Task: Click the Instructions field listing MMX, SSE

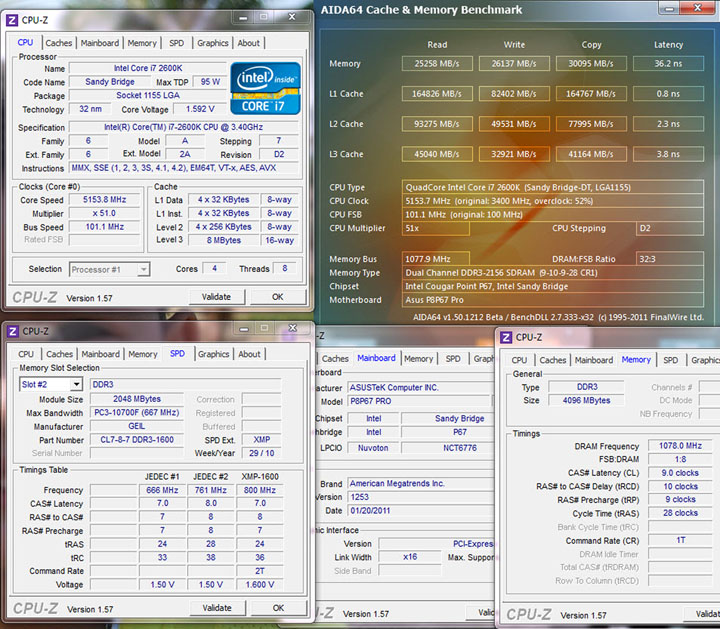Action: (184, 168)
